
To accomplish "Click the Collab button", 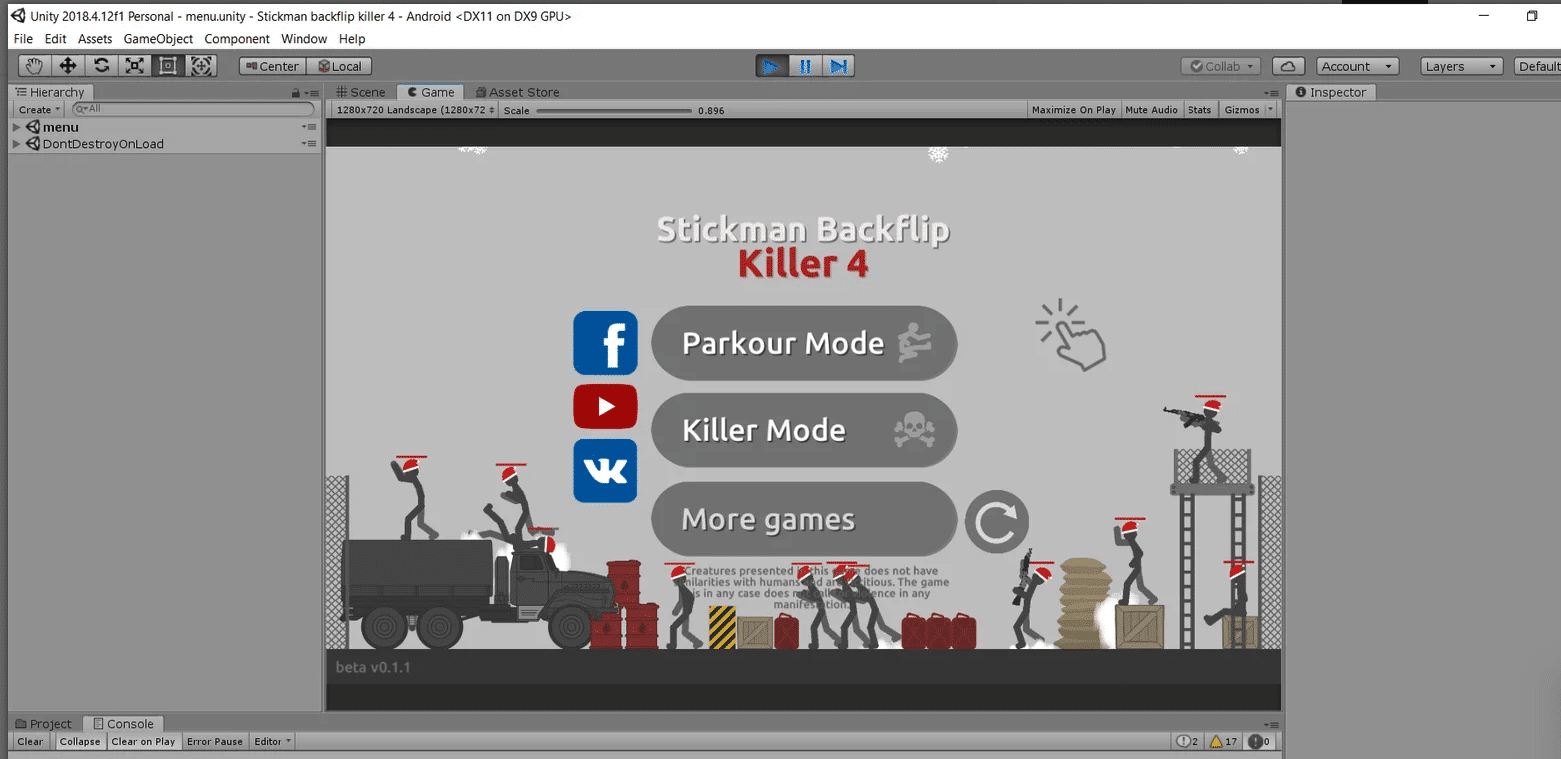I will click(1218, 65).
